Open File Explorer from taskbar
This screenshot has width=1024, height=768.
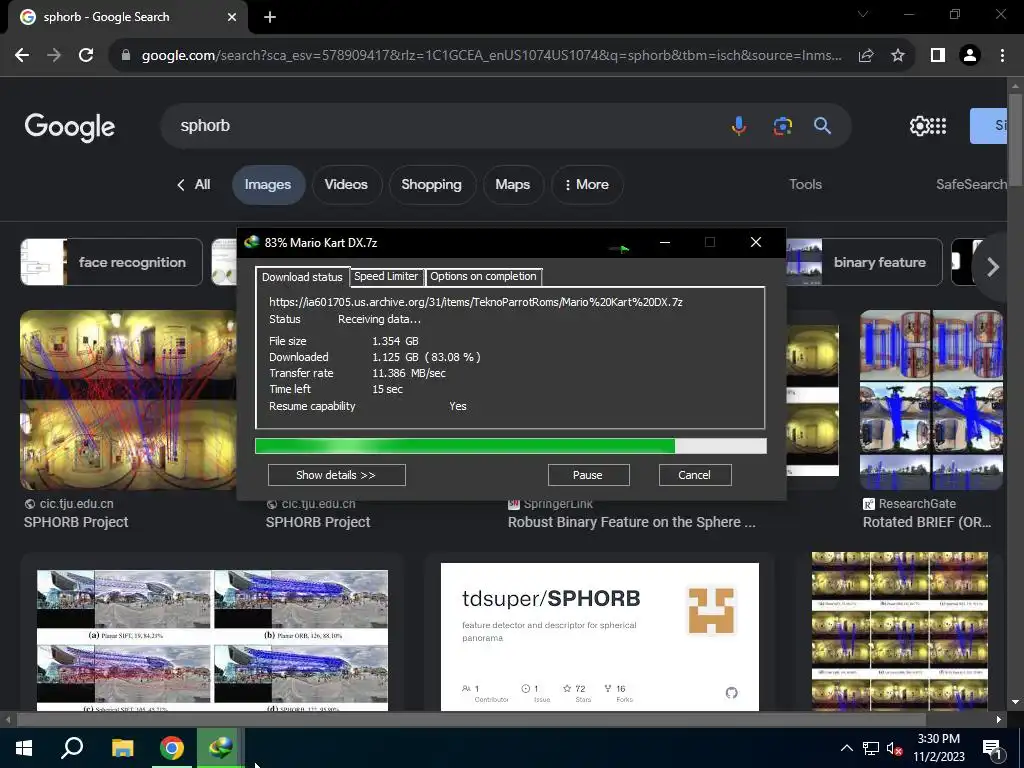122,748
